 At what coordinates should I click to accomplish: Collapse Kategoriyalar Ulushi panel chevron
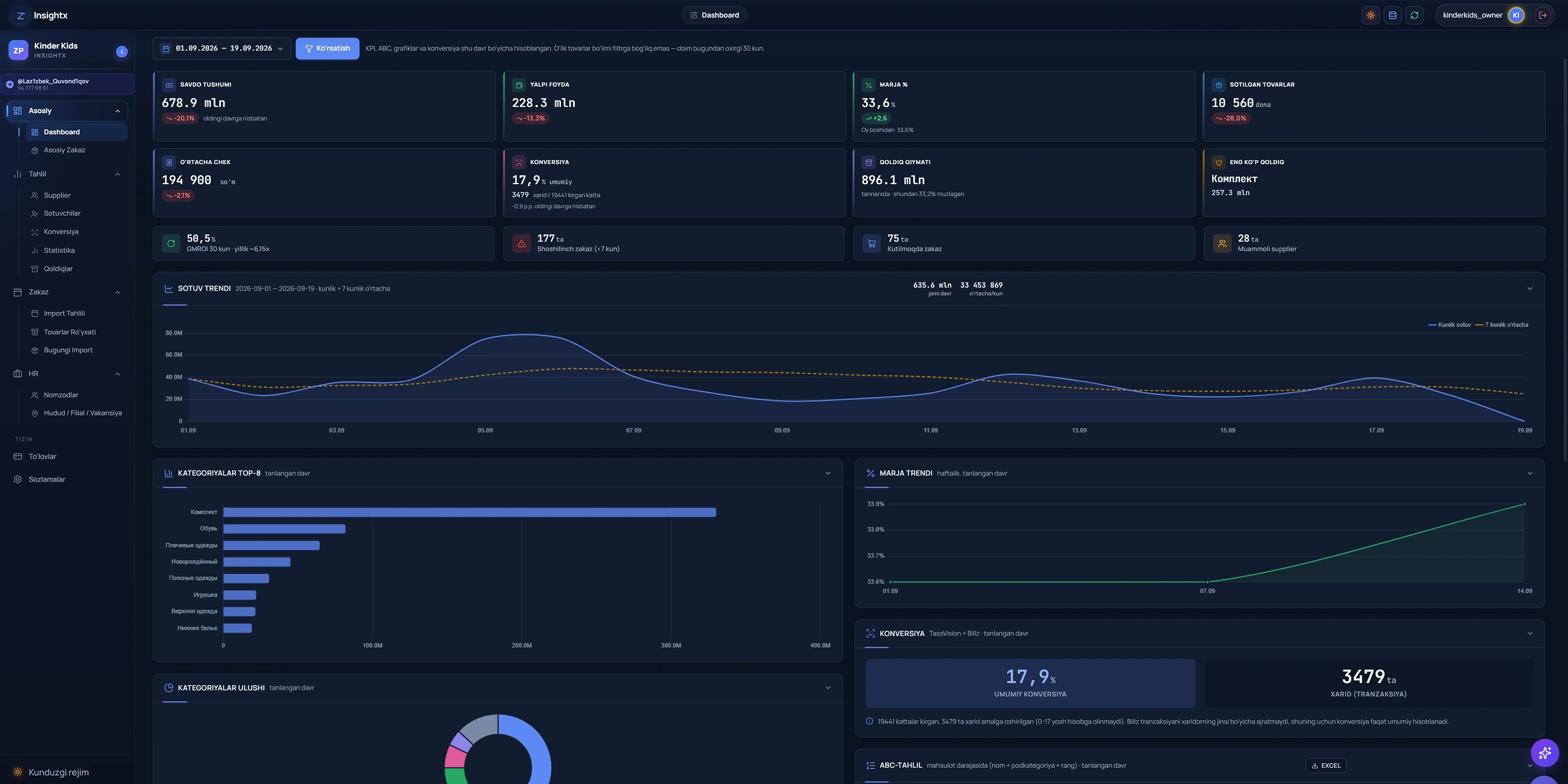tap(828, 688)
